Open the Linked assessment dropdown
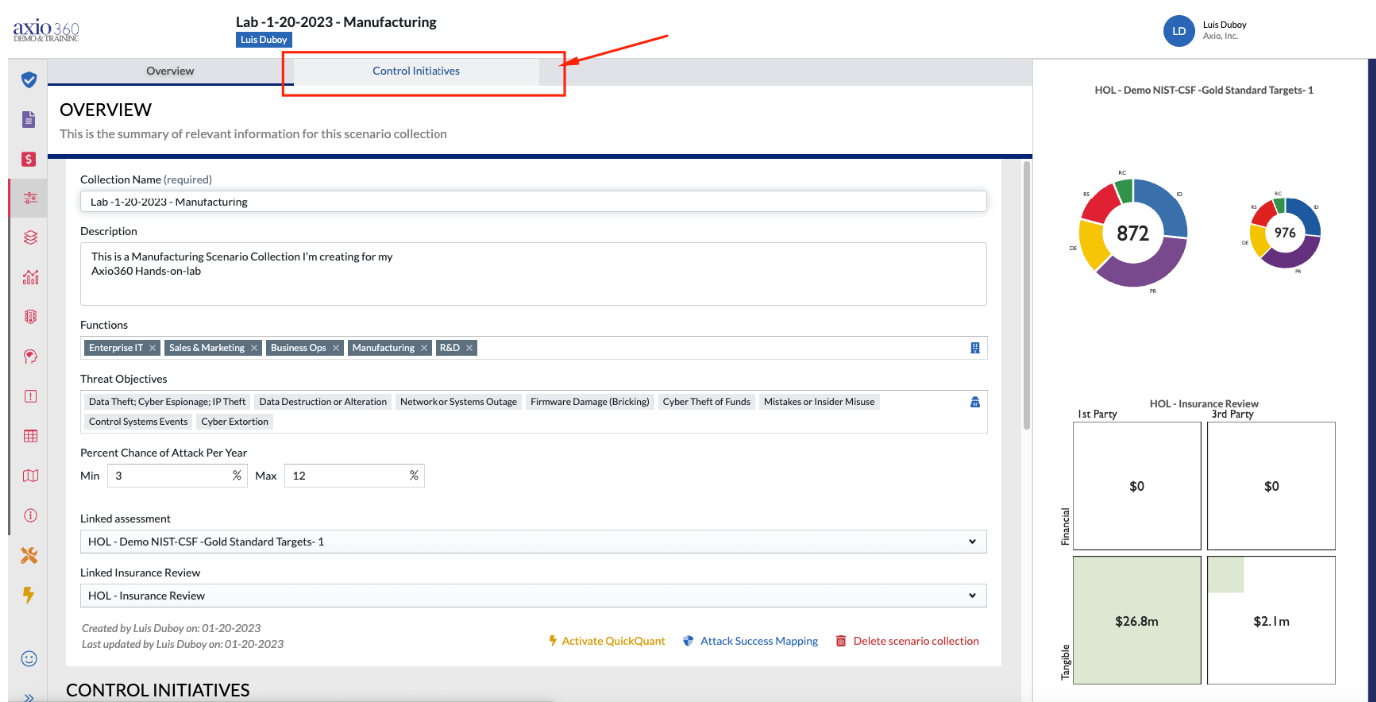 point(533,541)
